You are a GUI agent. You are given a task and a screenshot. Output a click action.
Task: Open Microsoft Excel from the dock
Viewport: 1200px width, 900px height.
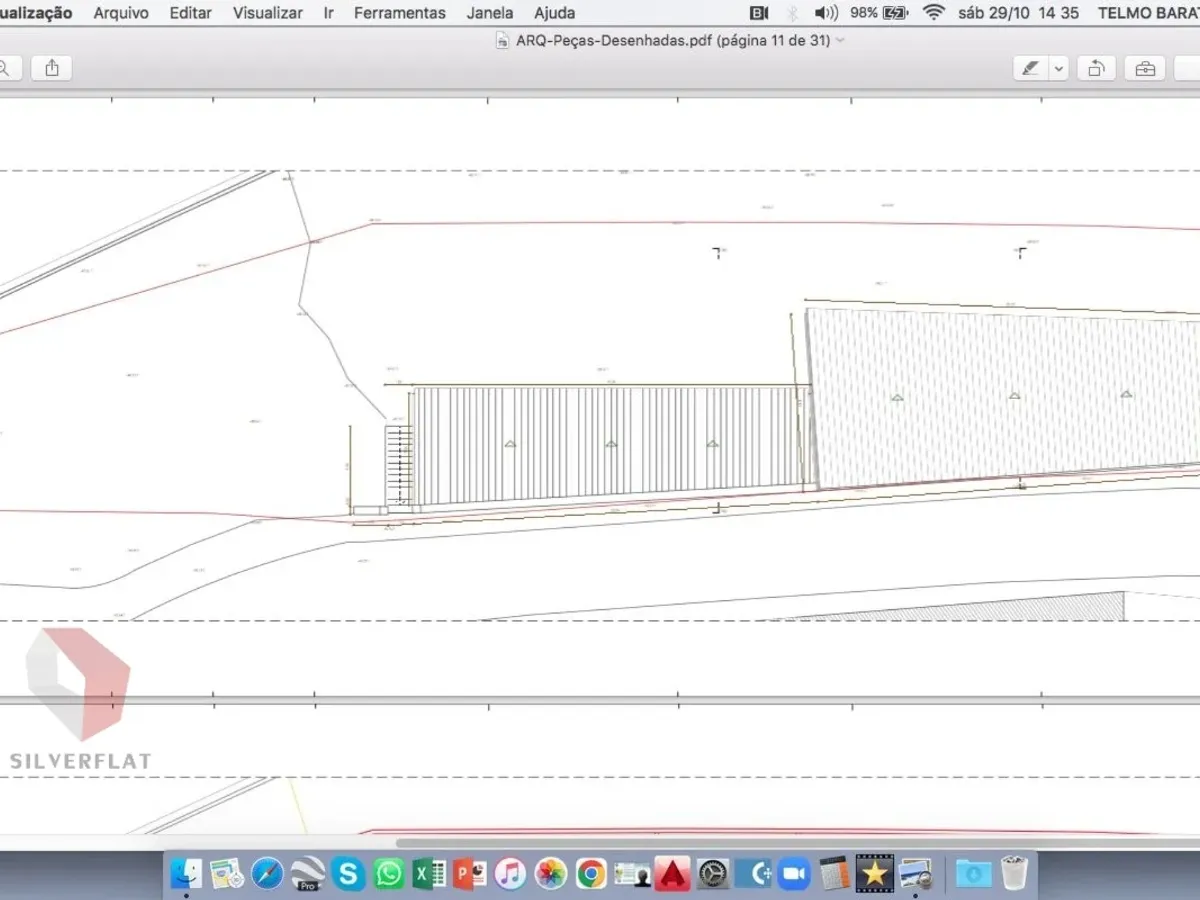(x=430, y=874)
